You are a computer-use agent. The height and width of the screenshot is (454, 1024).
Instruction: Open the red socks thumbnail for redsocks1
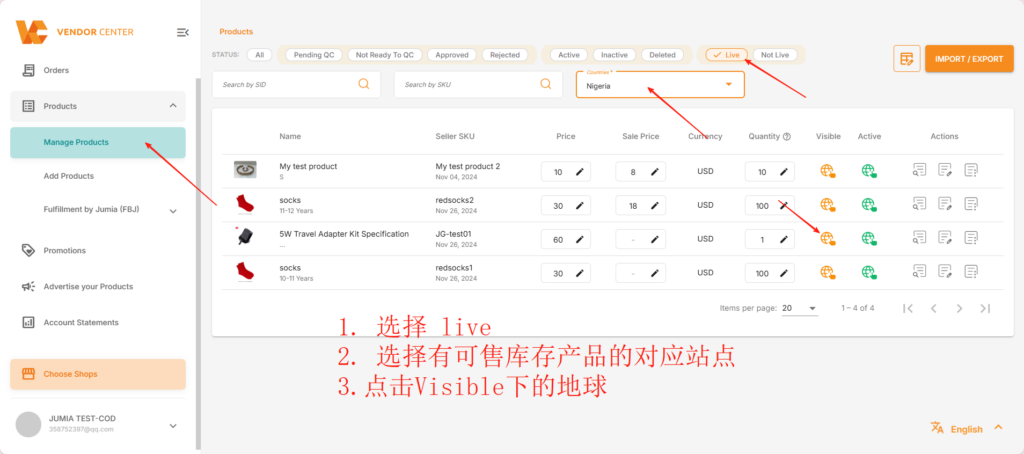(246, 271)
